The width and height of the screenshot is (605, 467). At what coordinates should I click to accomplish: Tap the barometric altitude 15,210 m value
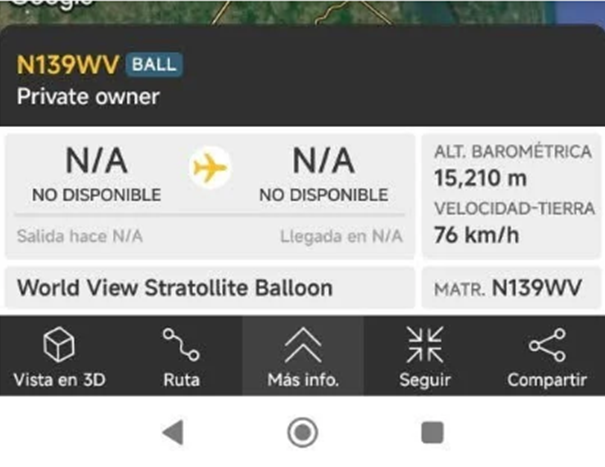coord(481,179)
